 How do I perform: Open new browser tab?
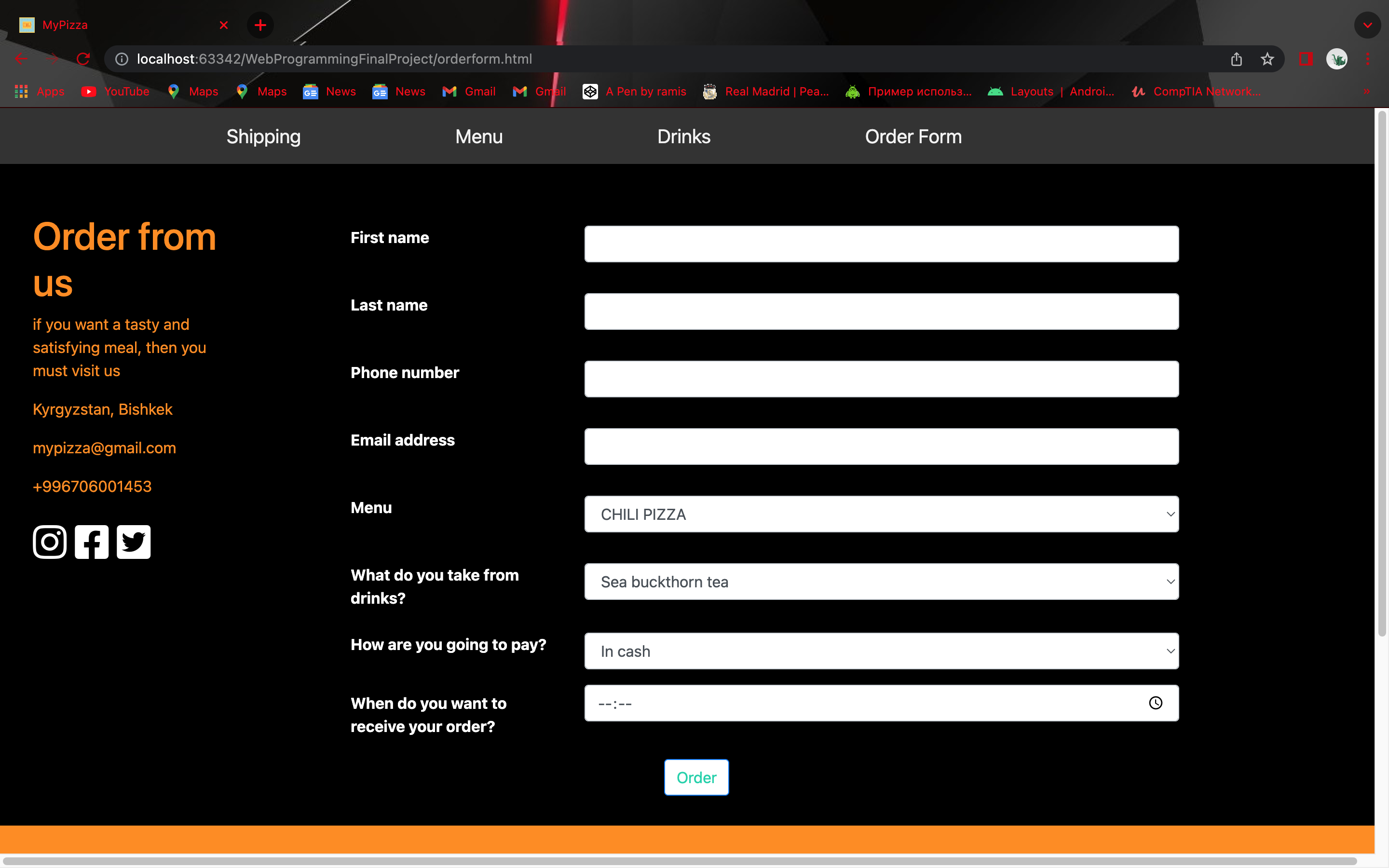260,25
